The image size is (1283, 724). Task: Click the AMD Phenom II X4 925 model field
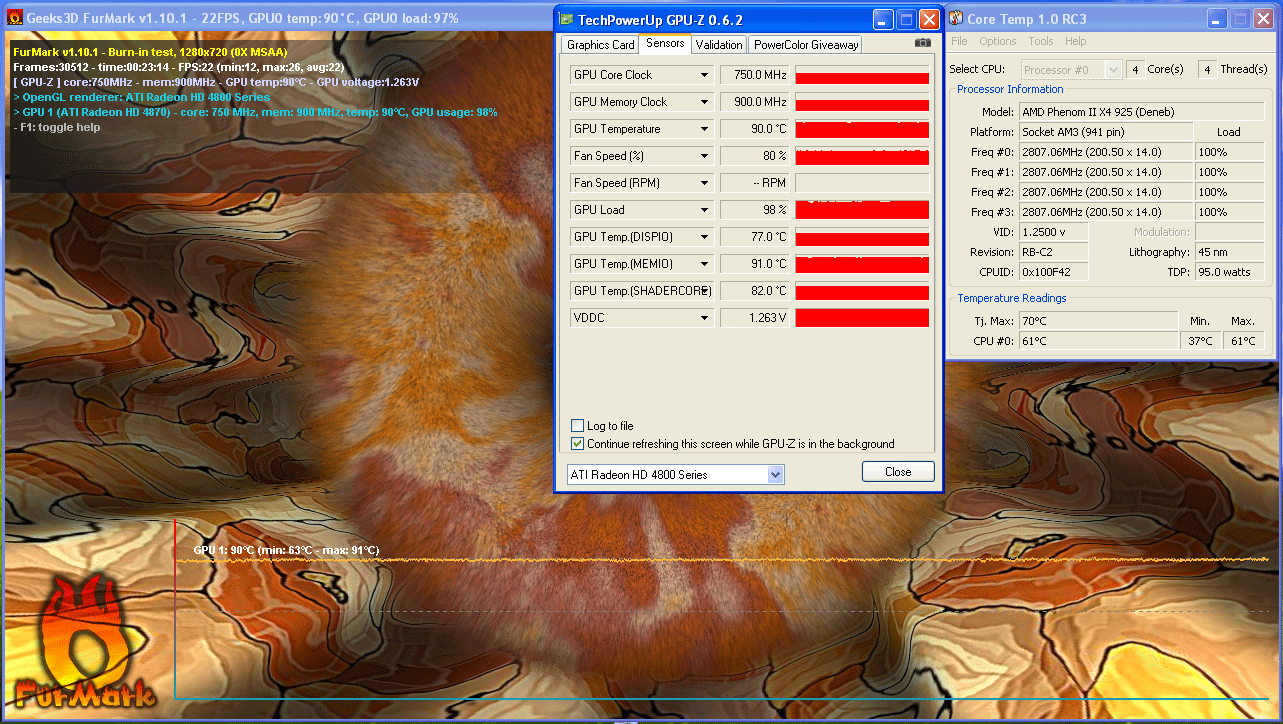point(1141,112)
